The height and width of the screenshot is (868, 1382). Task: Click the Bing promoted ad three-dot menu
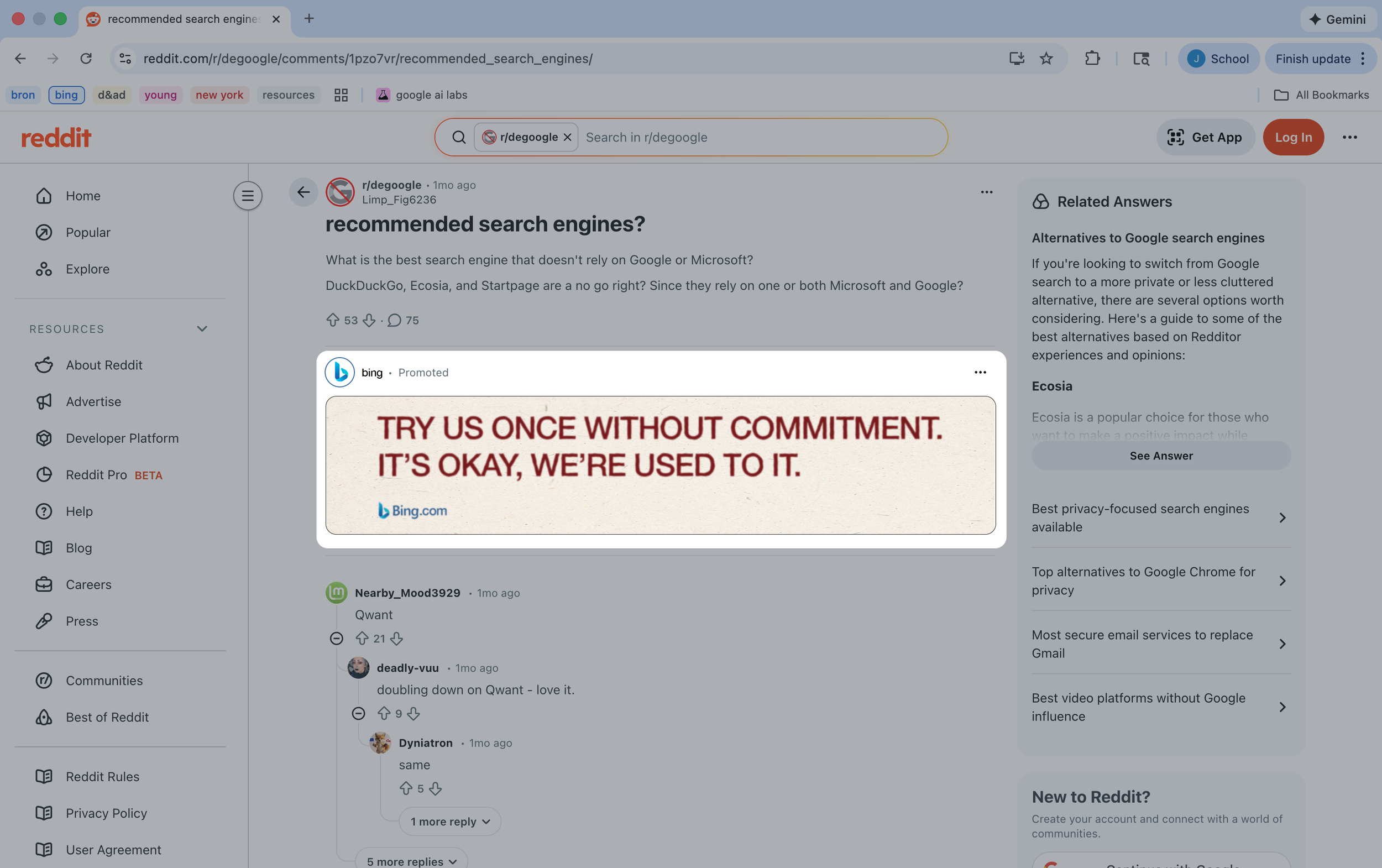(x=980, y=373)
